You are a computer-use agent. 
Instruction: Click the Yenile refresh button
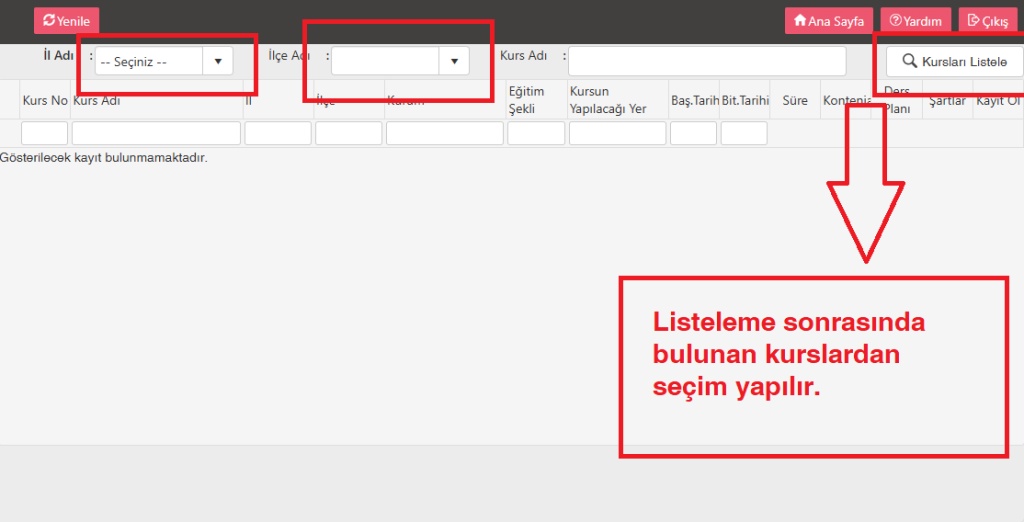tap(66, 21)
